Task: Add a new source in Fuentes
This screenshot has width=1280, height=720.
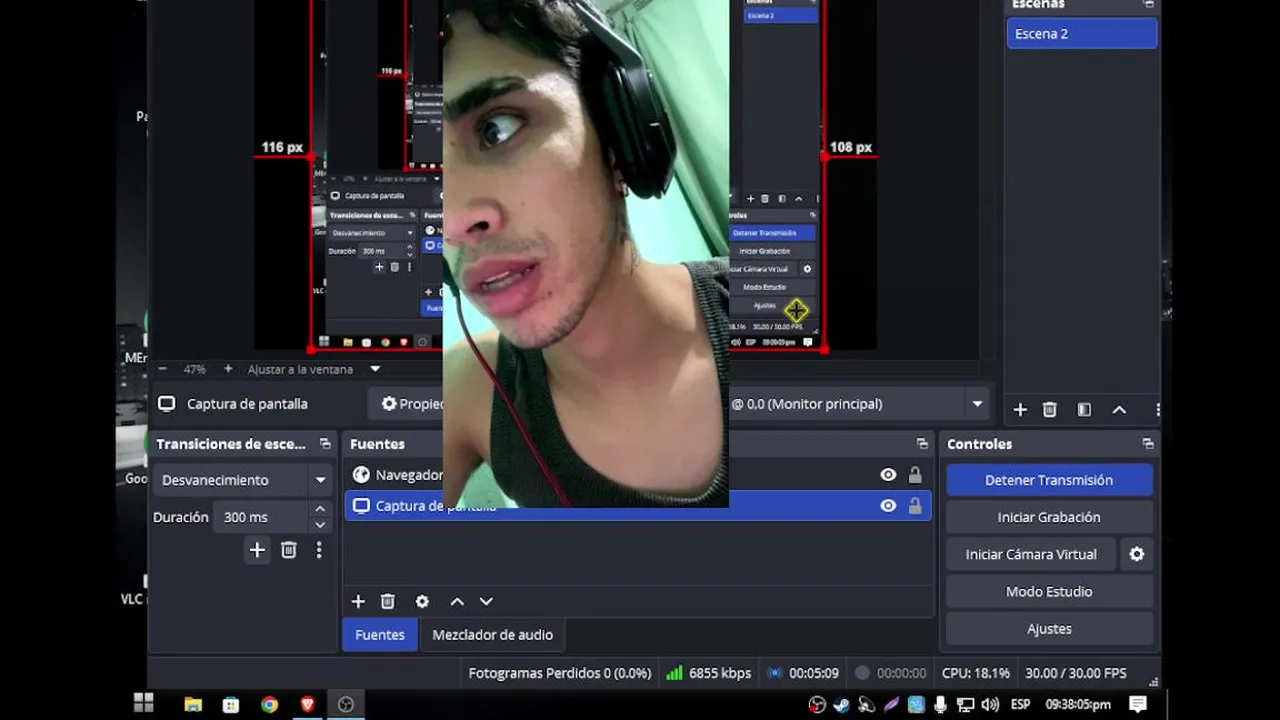Action: tap(358, 601)
